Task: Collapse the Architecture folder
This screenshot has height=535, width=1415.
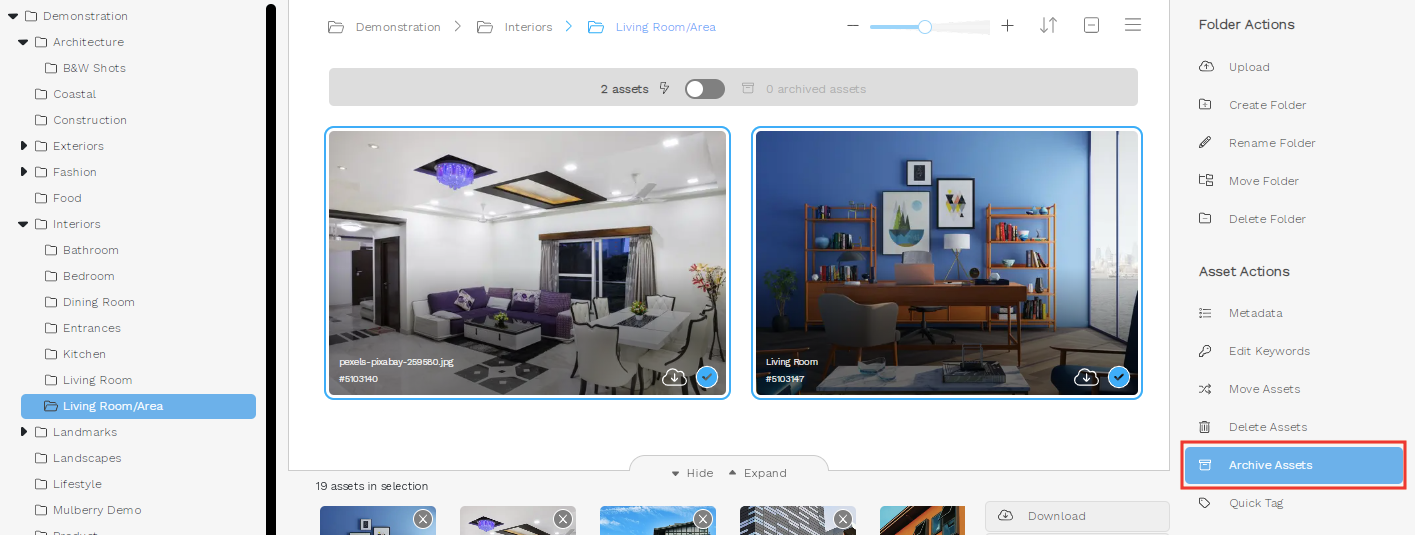Action: (x=24, y=42)
